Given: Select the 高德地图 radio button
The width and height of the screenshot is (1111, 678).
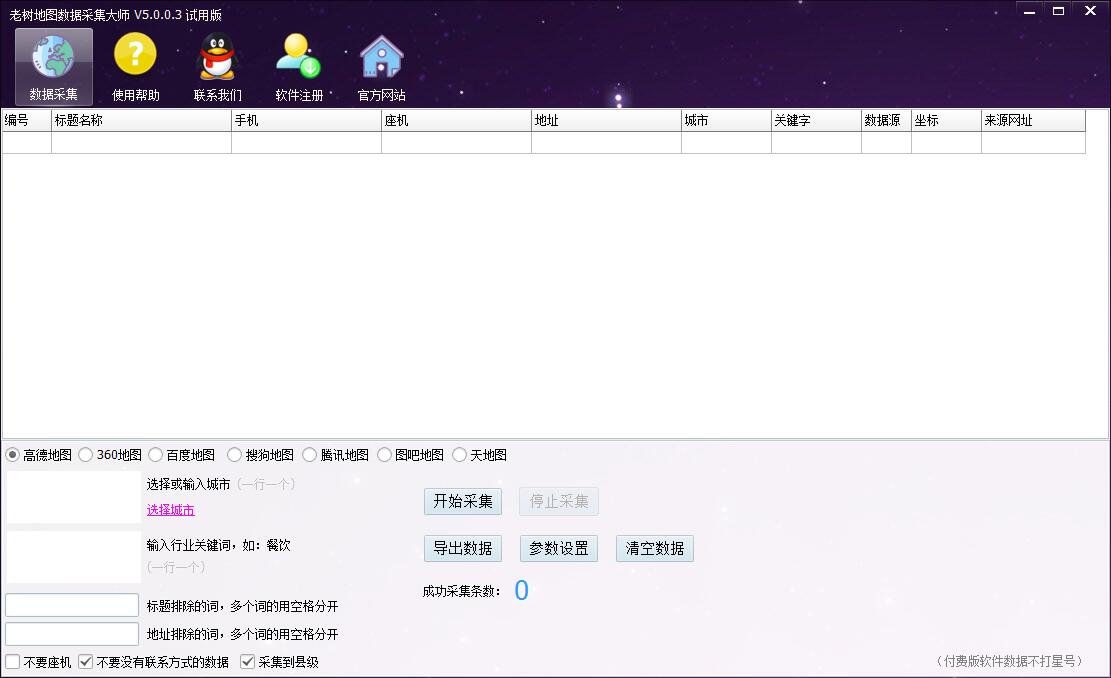Looking at the screenshot, I should pos(13,455).
